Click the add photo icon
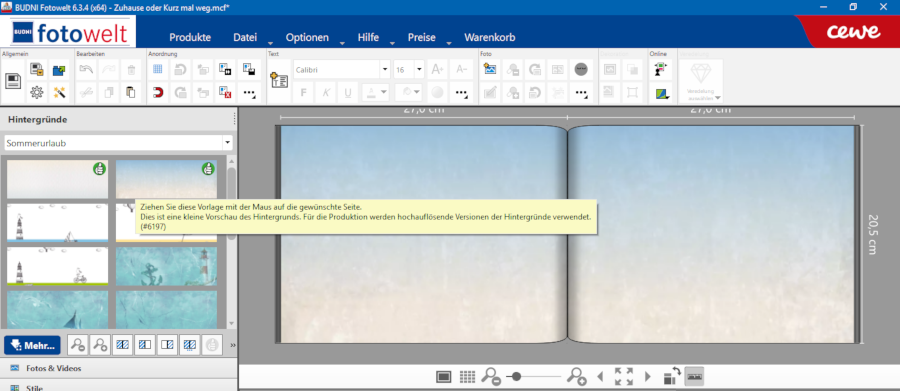The image size is (900, 391). coord(490,70)
